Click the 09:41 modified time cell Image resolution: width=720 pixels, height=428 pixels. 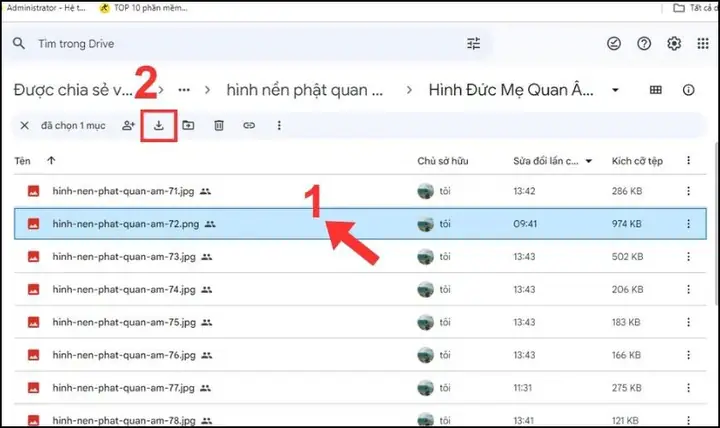point(525,224)
